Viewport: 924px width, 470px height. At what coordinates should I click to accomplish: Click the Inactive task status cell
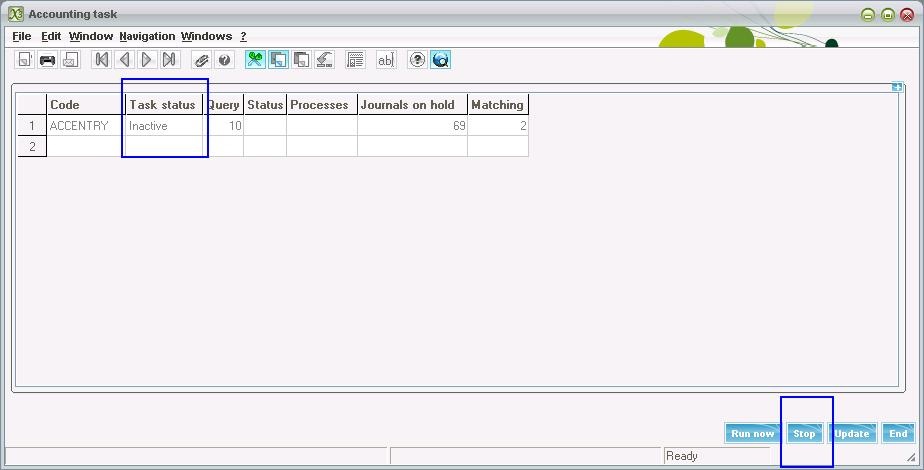pos(164,125)
